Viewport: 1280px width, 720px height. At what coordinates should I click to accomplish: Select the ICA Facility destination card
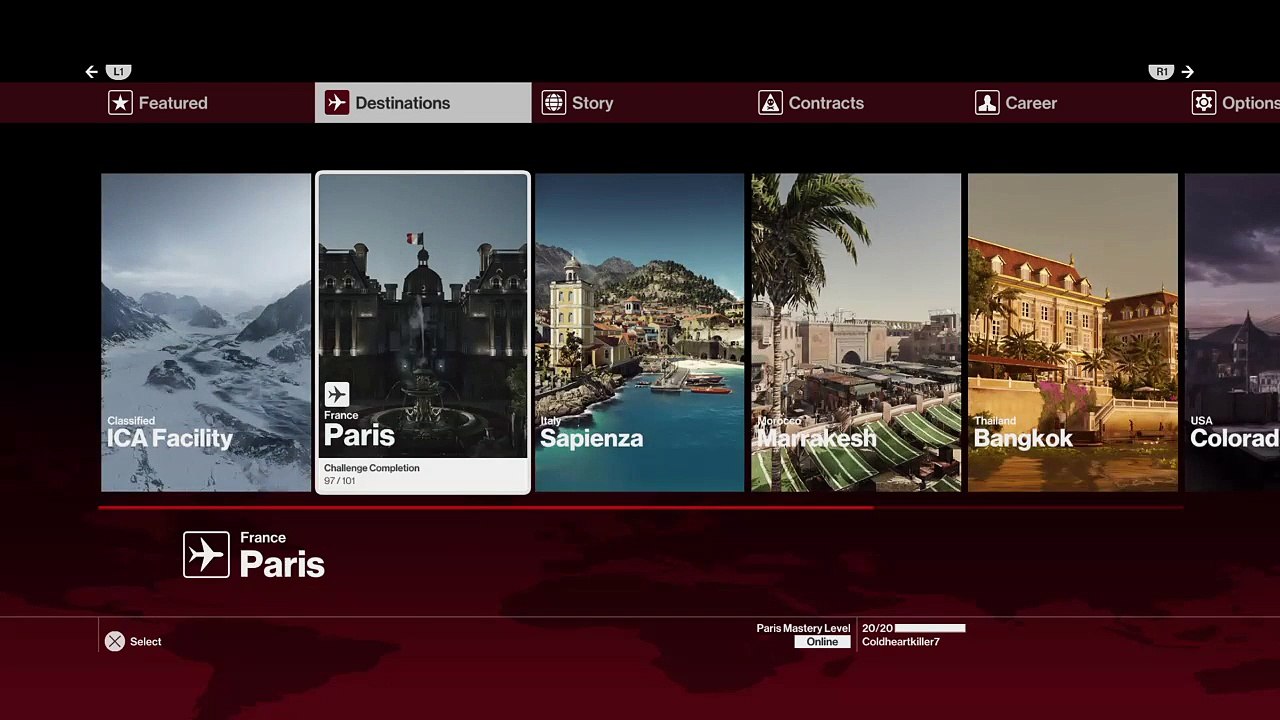(206, 333)
